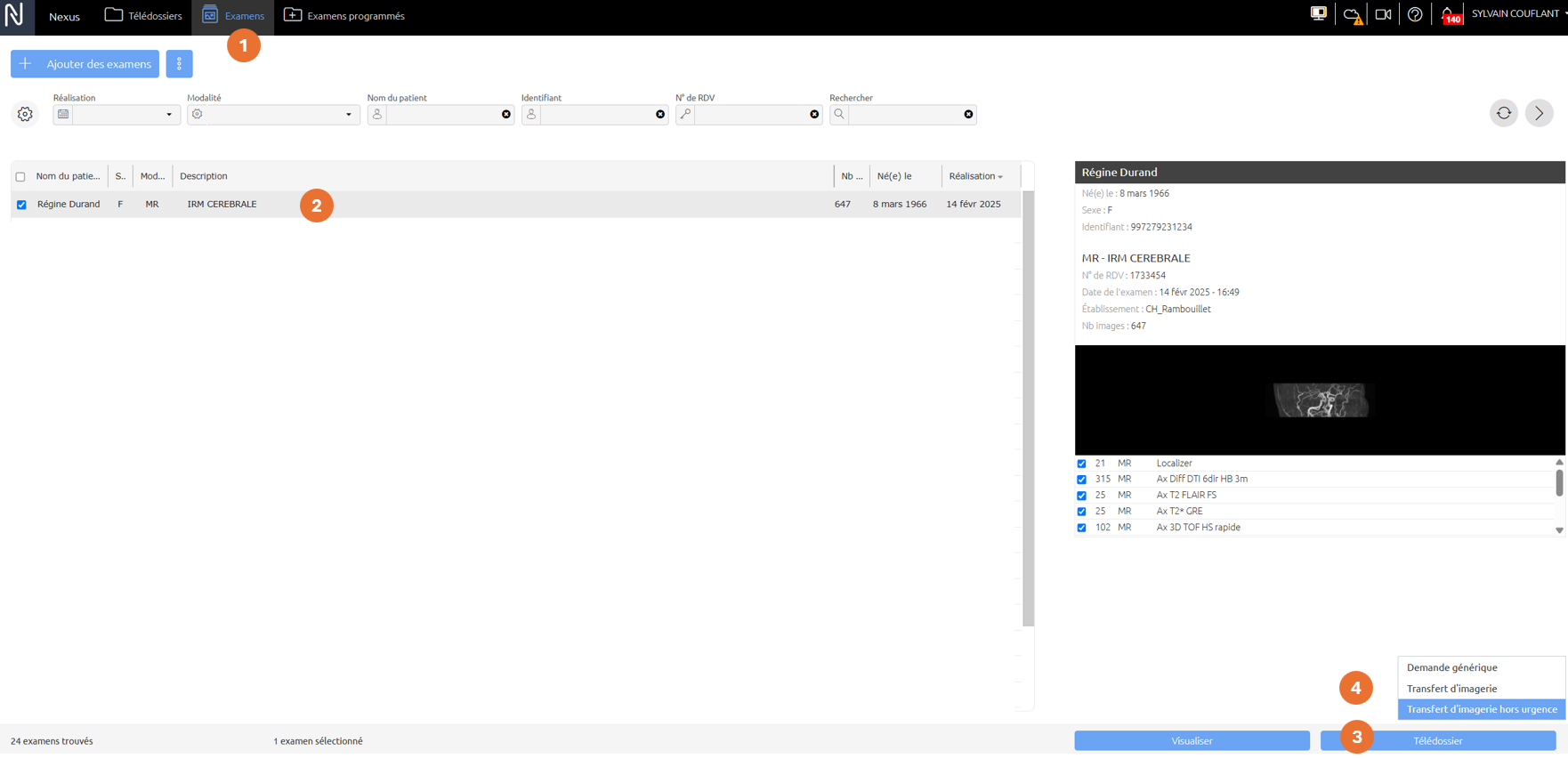Clear the Identifiant filter field
Image resolution: width=1568 pixels, height=759 pixels.
click(660, 115)
